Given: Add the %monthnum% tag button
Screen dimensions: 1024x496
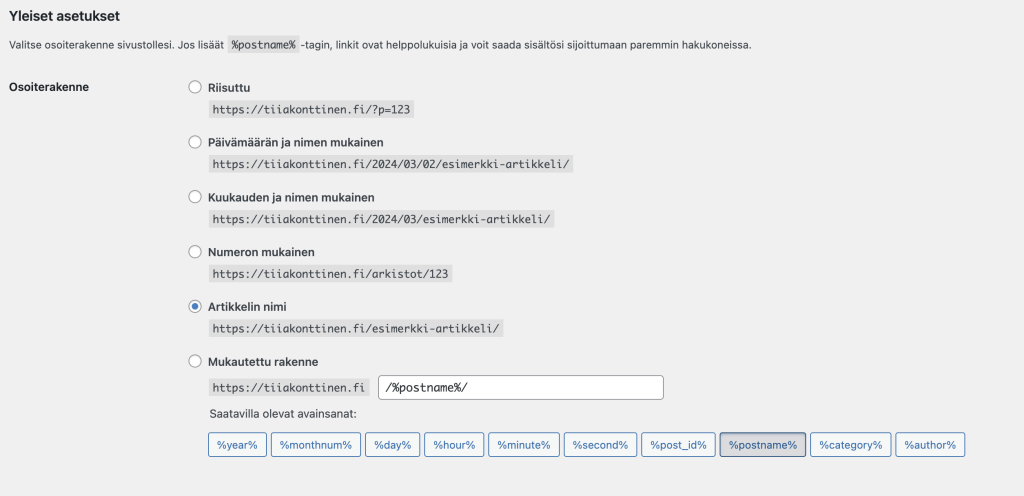Looking at the screenshot, I should pos(315,445).
